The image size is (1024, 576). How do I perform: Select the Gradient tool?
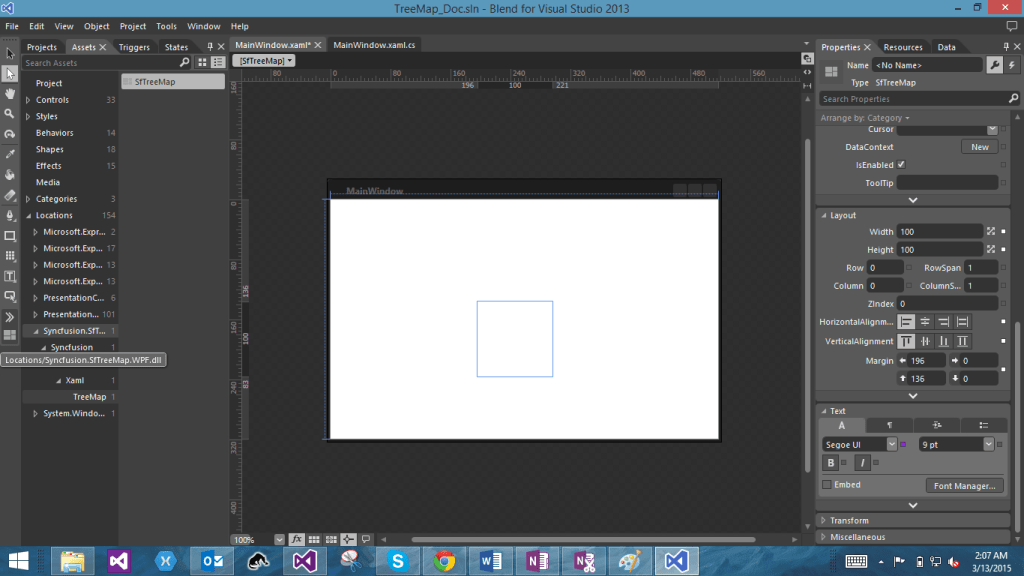pos(10,195)
